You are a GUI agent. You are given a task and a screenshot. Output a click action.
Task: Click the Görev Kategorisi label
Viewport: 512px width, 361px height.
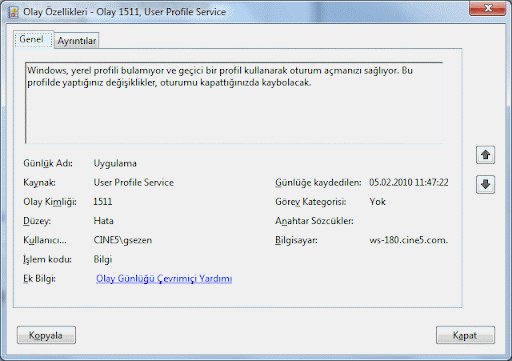click(311, 202)
